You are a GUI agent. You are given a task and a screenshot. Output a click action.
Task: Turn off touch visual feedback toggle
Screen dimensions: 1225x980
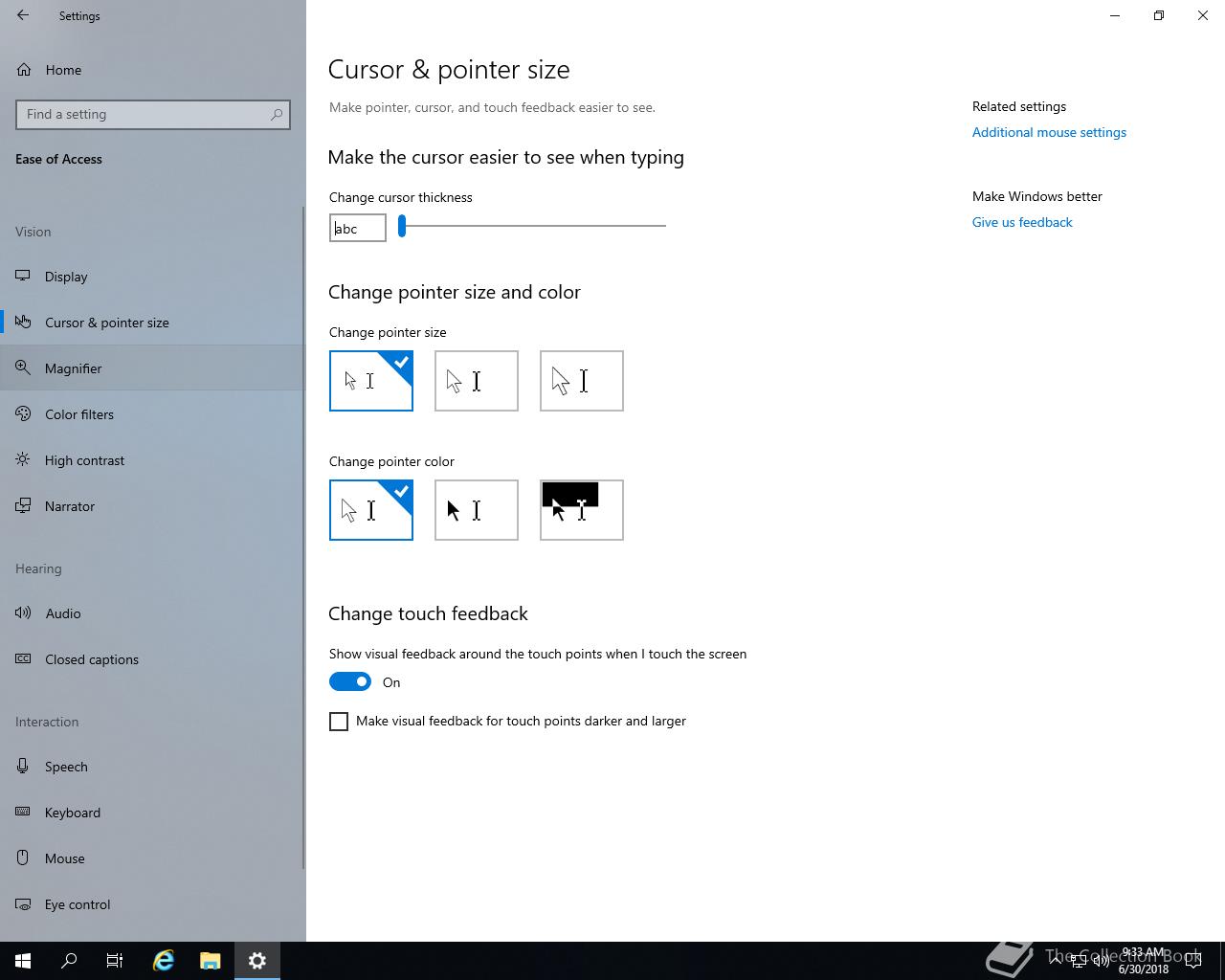350,681
